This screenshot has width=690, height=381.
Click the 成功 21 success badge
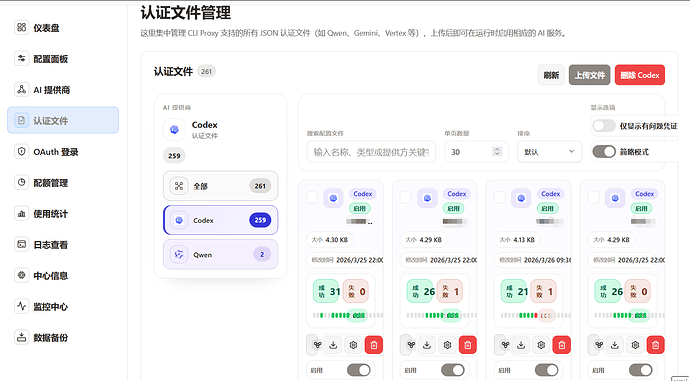[514, 291]
